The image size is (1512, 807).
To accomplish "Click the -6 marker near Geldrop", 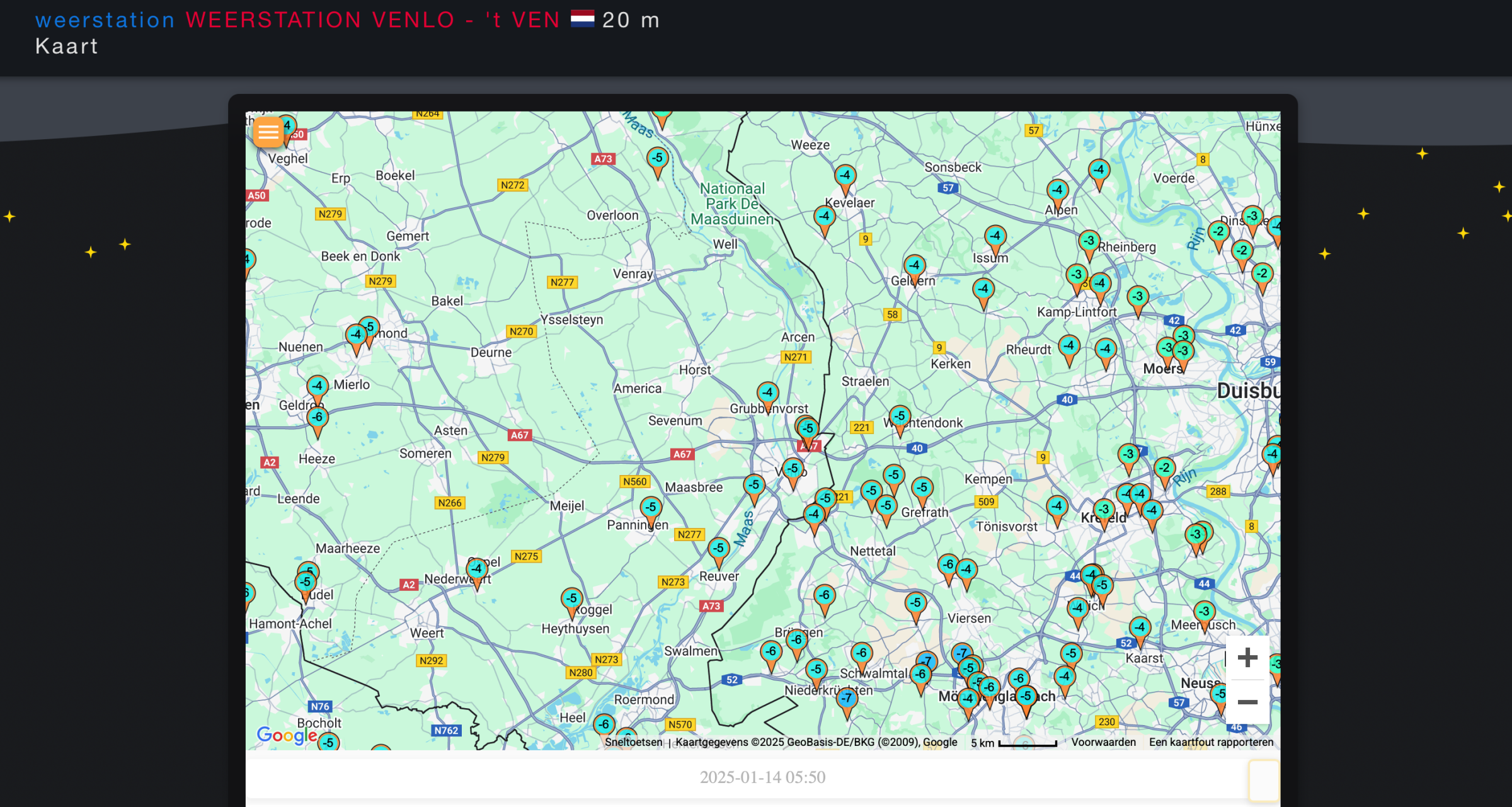I will 318,418.
